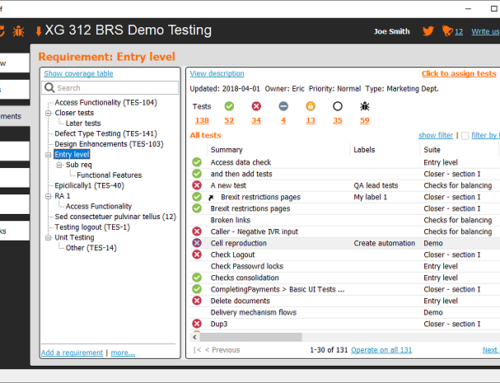This screenshot has height=383, width=500.
Task: Collapse the Unit Testing tree node
Action: pyautogui.click(x=48, y=238)
